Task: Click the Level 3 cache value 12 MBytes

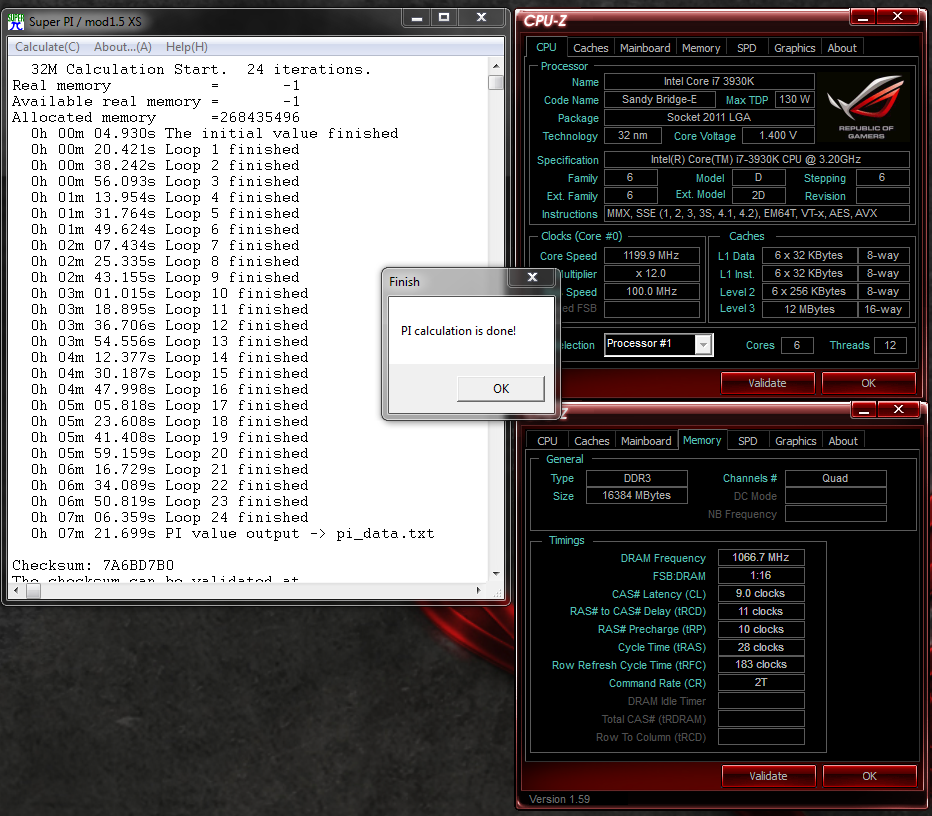Action: tap(810, 310)
